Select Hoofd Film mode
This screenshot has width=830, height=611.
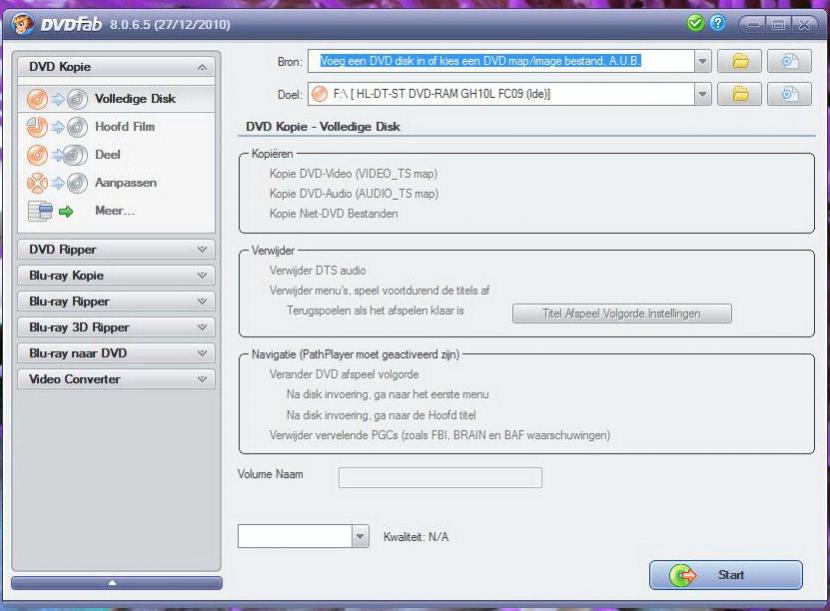[116, 127]
